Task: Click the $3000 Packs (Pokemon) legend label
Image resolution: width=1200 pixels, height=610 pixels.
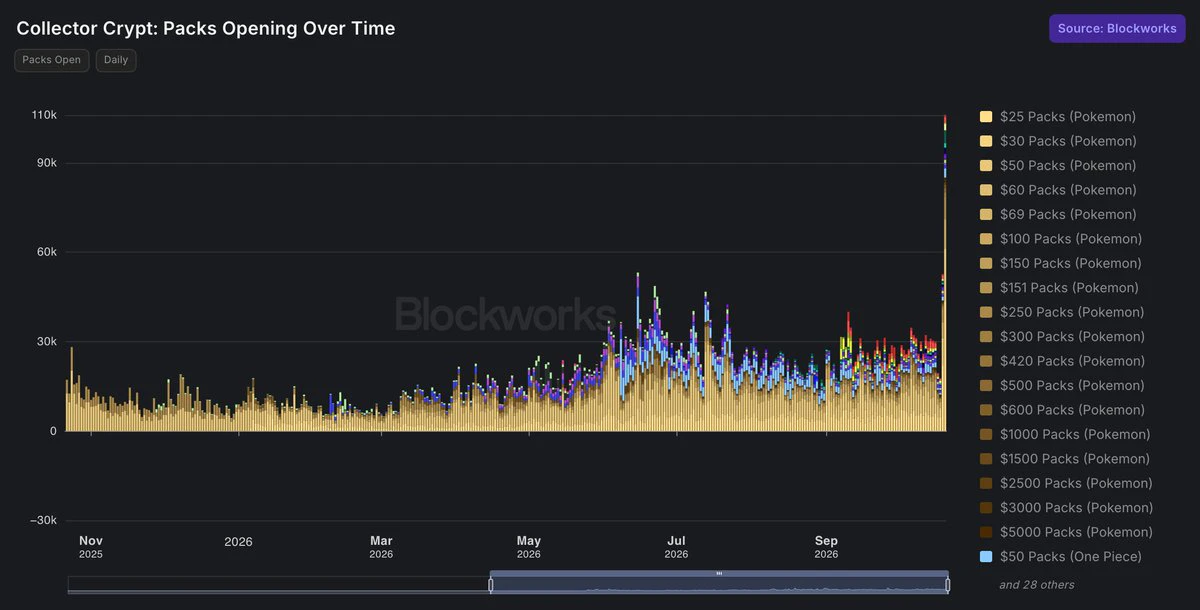Action: [1076, 508]
